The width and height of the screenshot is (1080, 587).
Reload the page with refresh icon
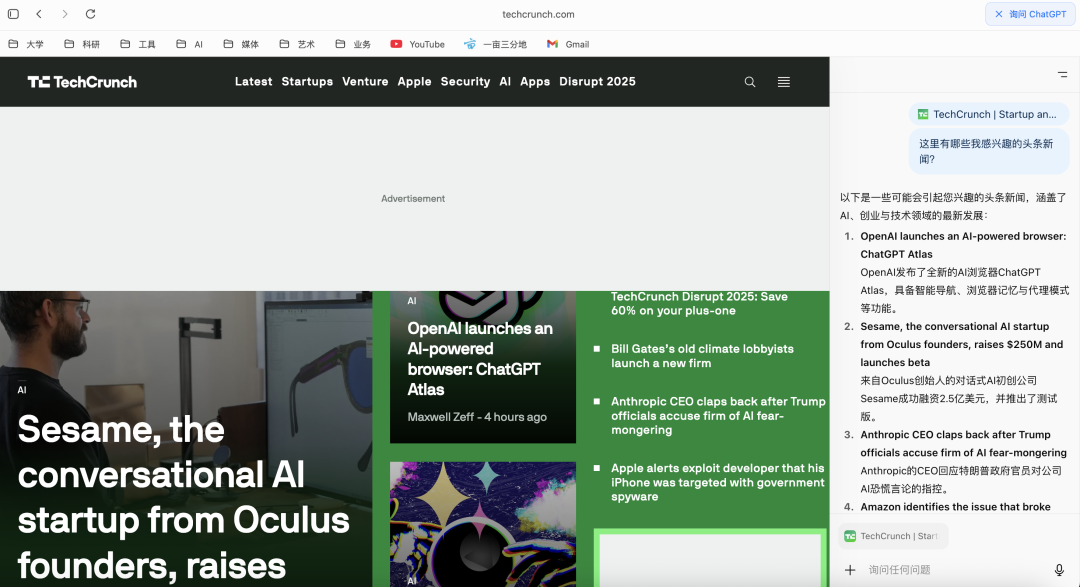coord(90,14)
